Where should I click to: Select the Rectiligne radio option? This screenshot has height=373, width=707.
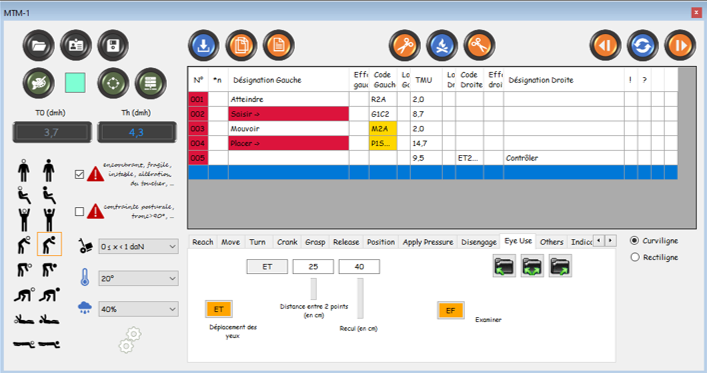point(635,257)
